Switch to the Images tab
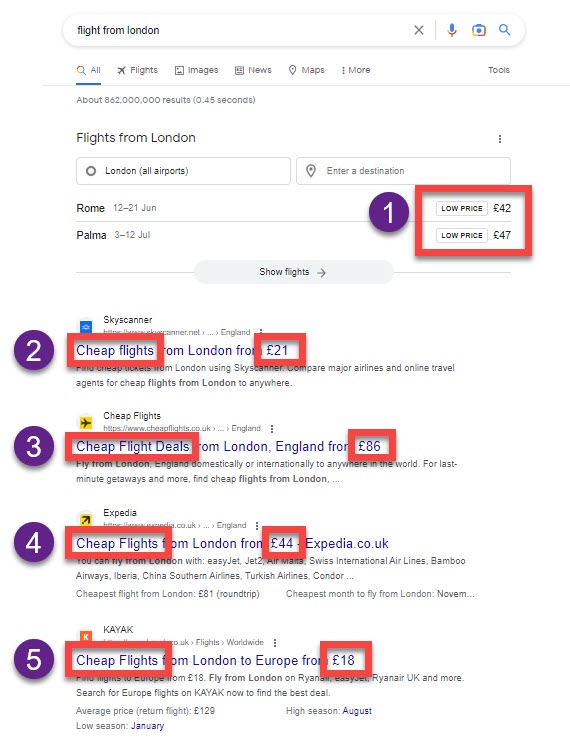This screenshot has width=570, height=746. tap(197, 70)
